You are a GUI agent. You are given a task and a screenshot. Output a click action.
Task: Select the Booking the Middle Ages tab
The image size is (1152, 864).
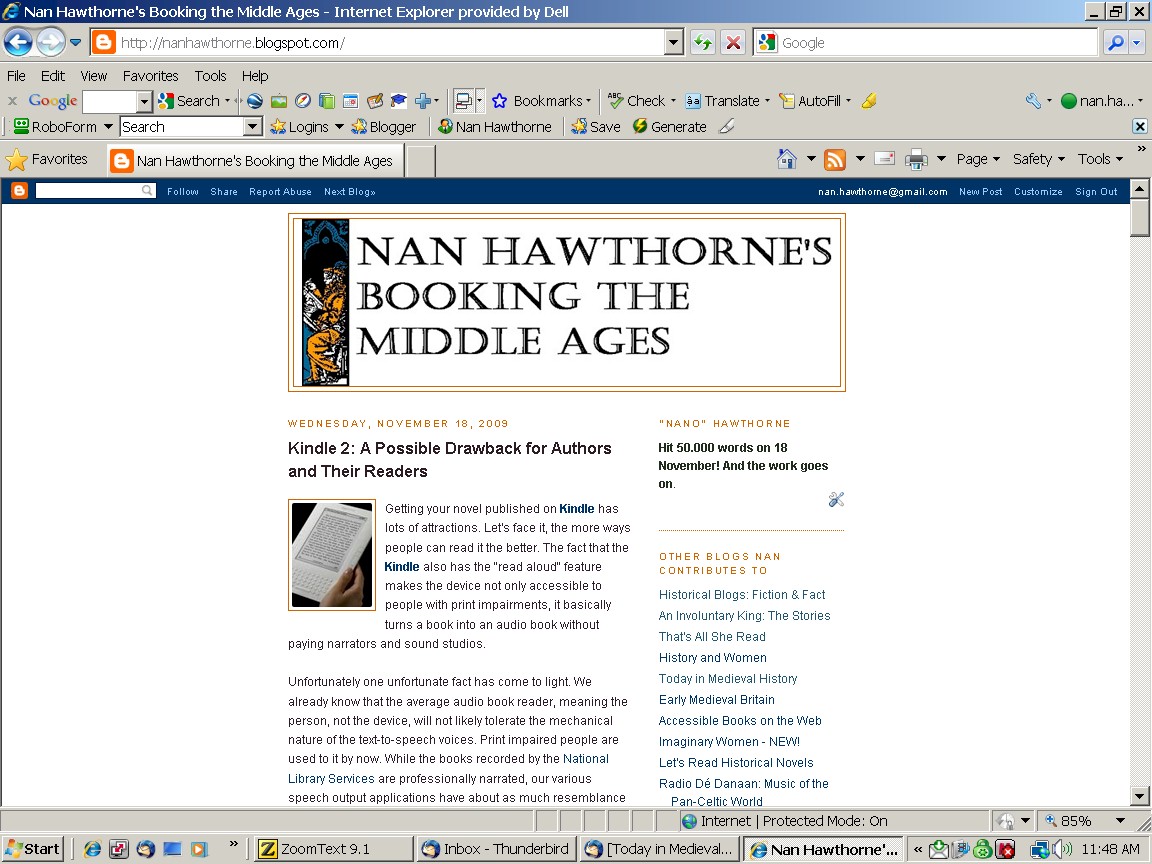(256, 160)
